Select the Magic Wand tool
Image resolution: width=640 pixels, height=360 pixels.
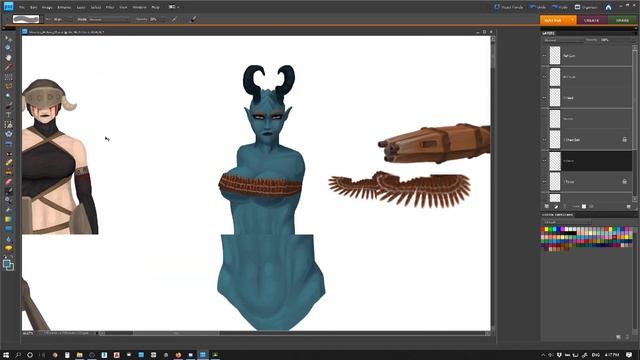click(x=8, y=96)
